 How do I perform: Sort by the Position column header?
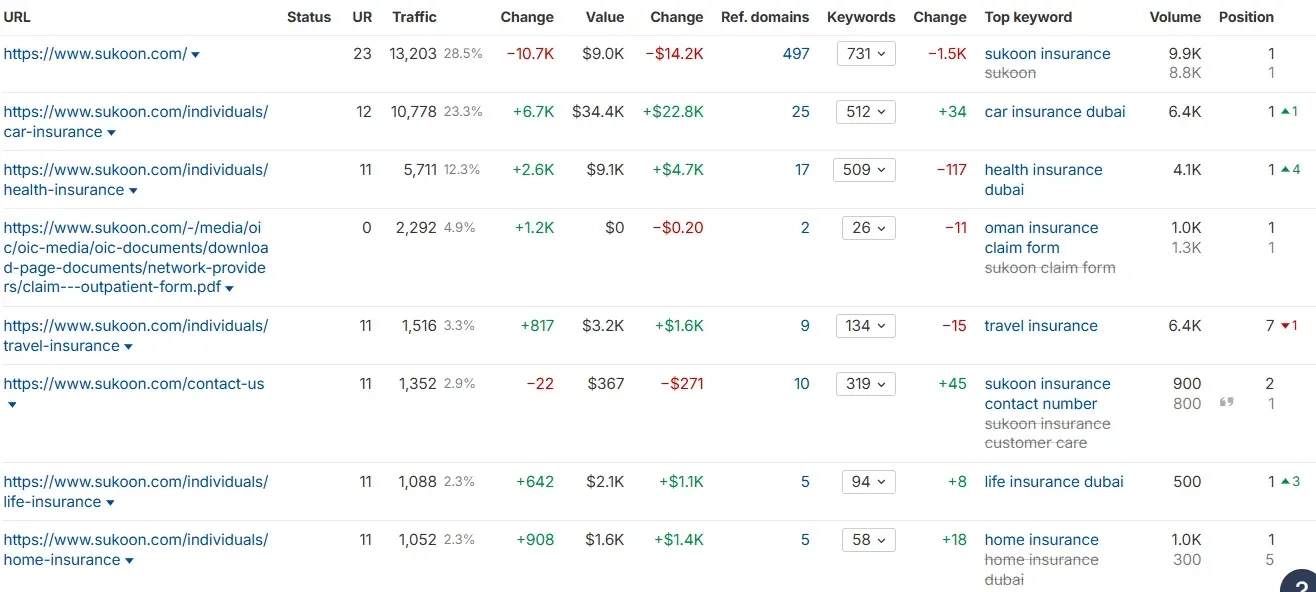coord(1246,17)
